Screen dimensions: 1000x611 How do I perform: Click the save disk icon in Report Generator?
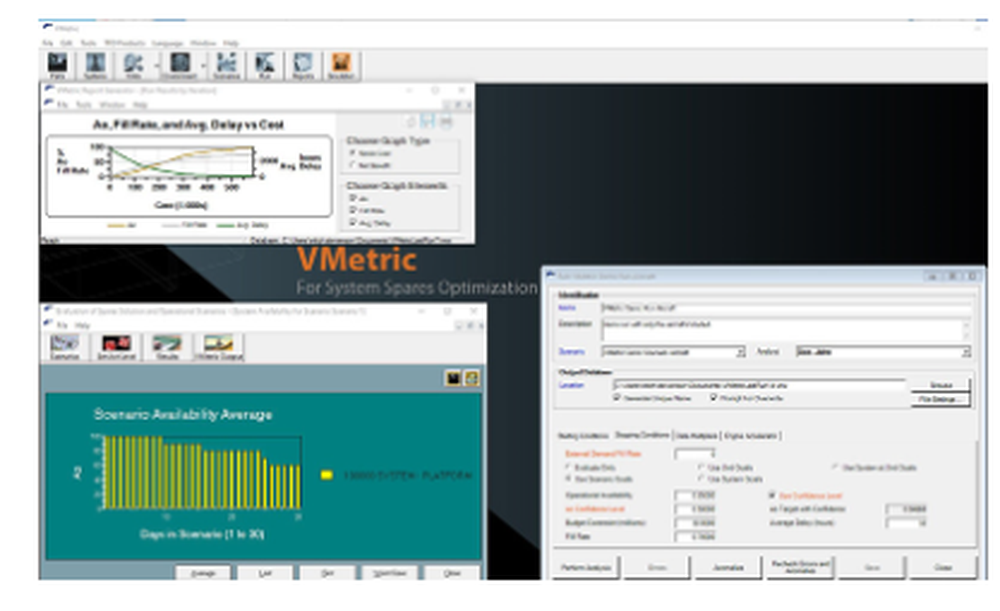427,121
